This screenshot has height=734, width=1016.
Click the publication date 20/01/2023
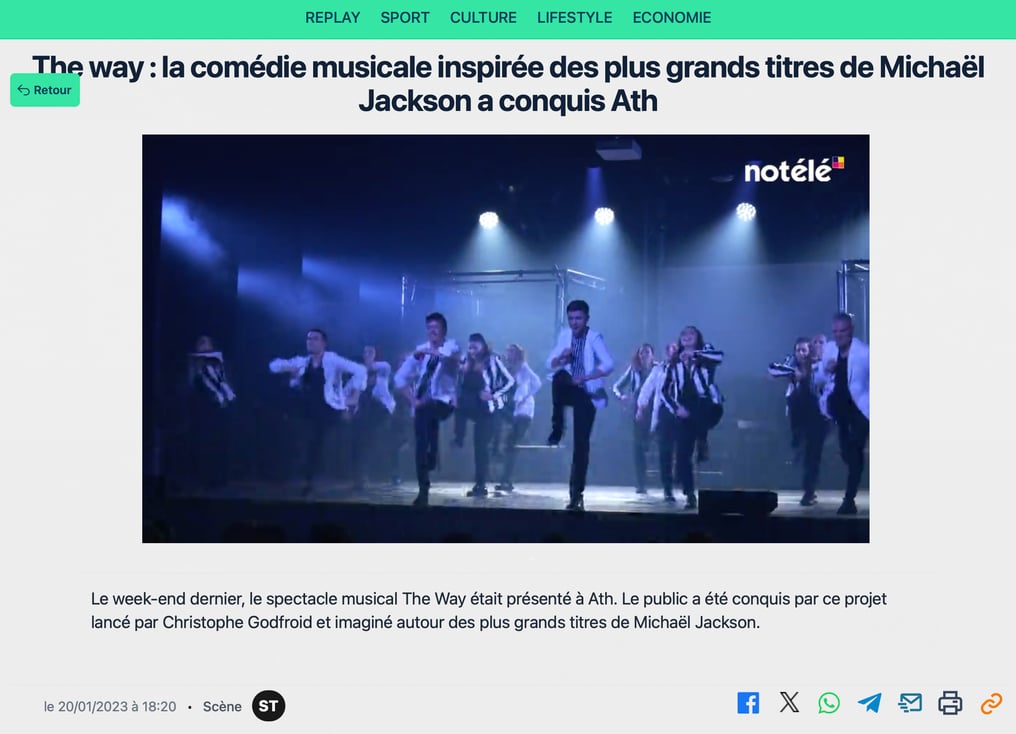pos(110,707)
